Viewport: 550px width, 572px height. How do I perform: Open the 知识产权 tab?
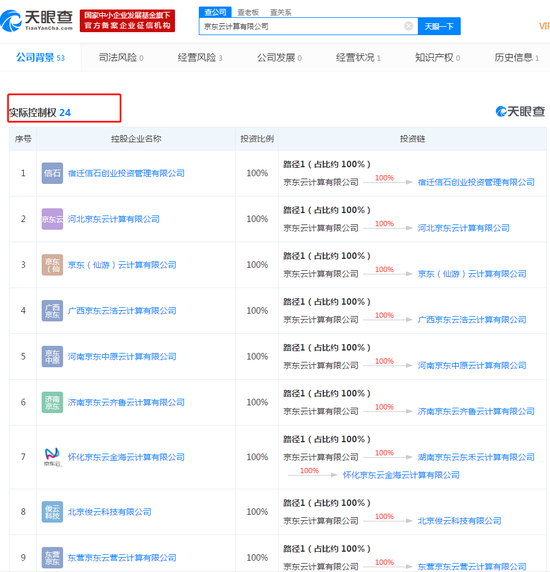point(437,58)
